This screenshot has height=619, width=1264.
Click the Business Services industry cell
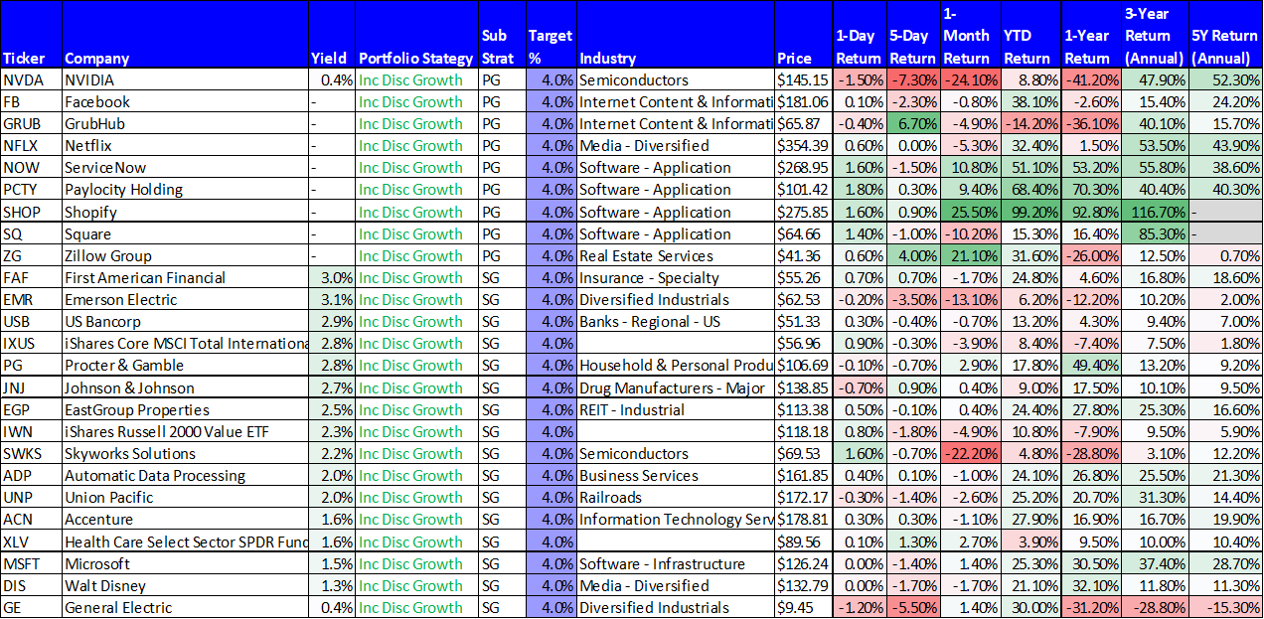(x=675, y=476)
